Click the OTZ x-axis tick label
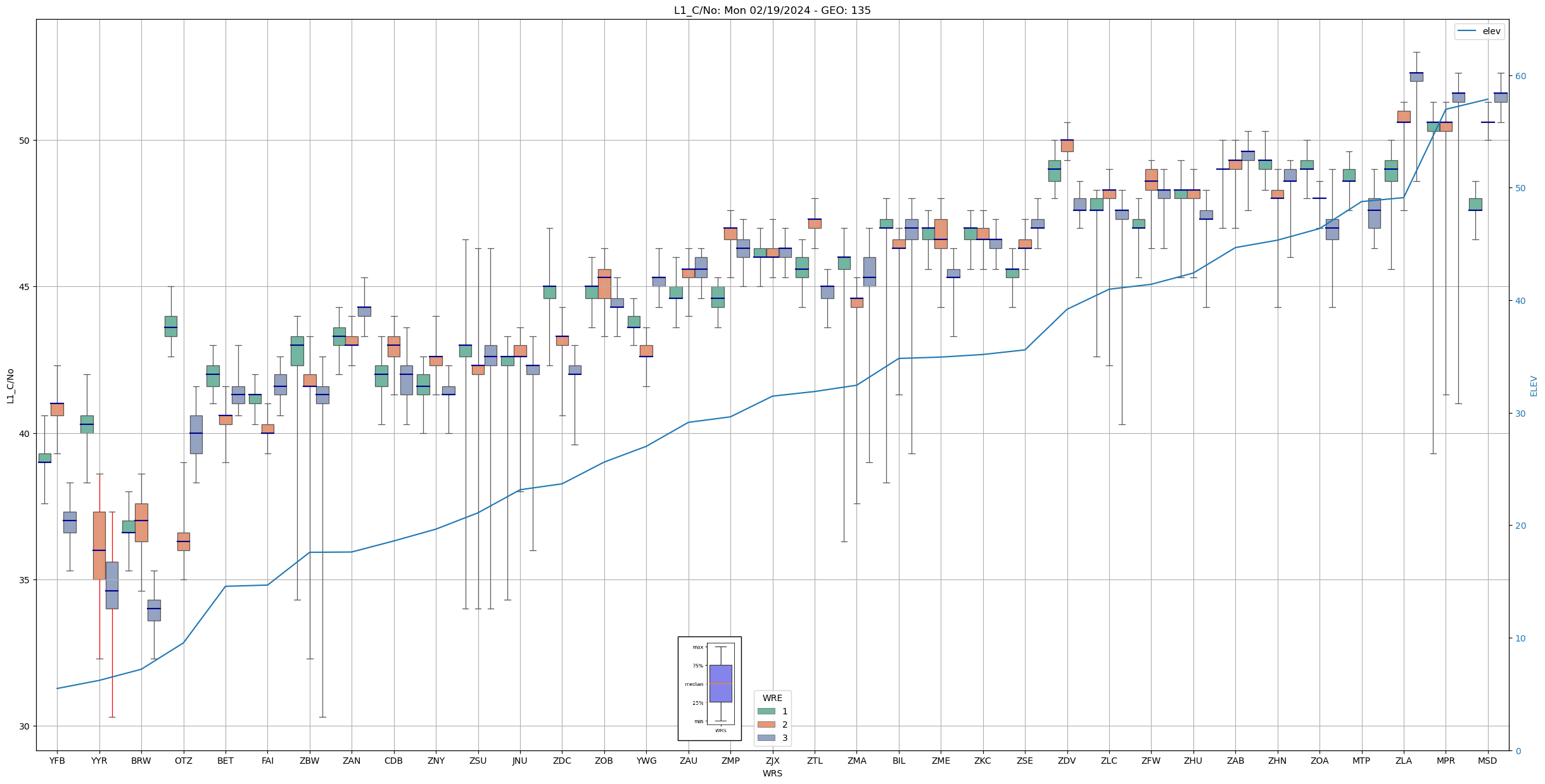This screenshot has width=1545, height=784. 183,761
